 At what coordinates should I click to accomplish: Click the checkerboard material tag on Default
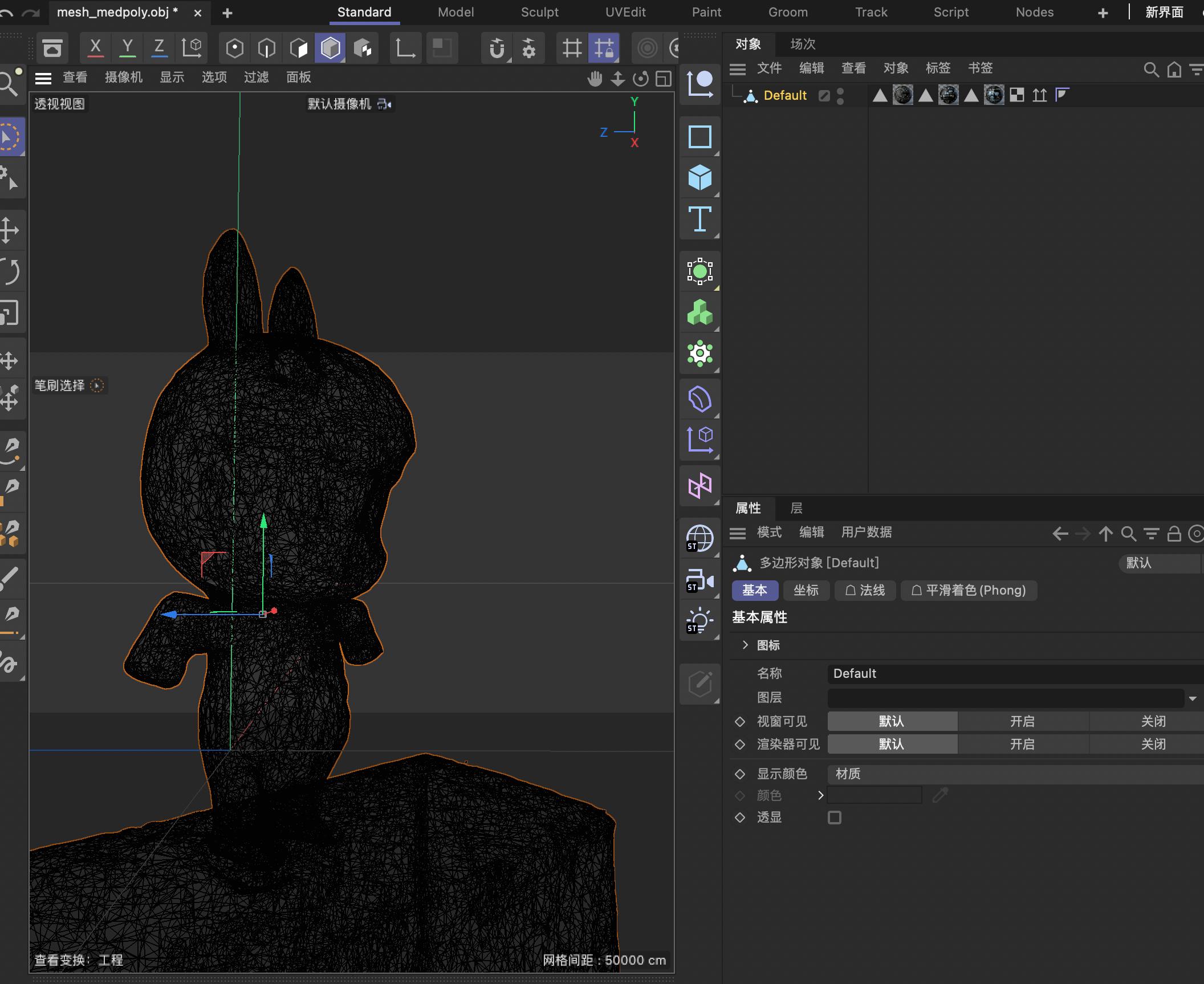[1017, 95]
